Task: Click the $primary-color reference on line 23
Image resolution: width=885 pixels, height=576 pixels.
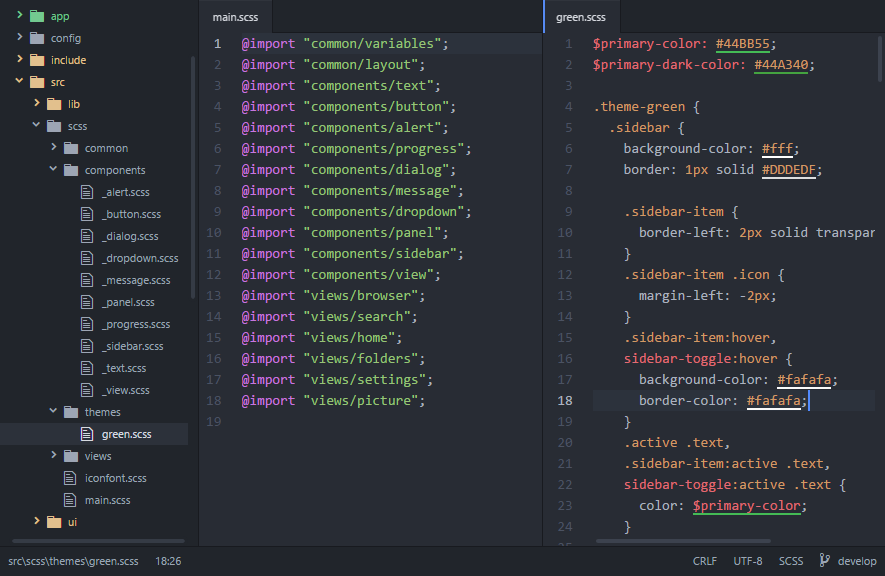Action: pos(747,505)
